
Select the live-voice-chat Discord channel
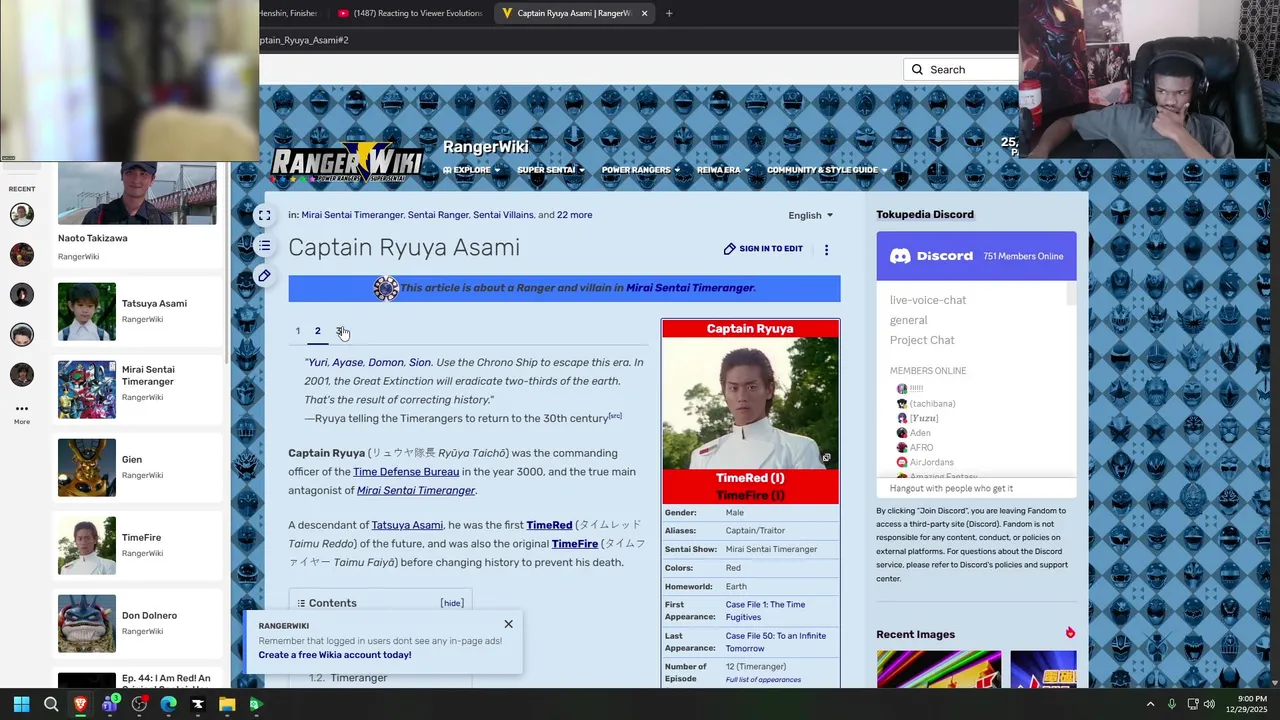click(x=928, y=300)
